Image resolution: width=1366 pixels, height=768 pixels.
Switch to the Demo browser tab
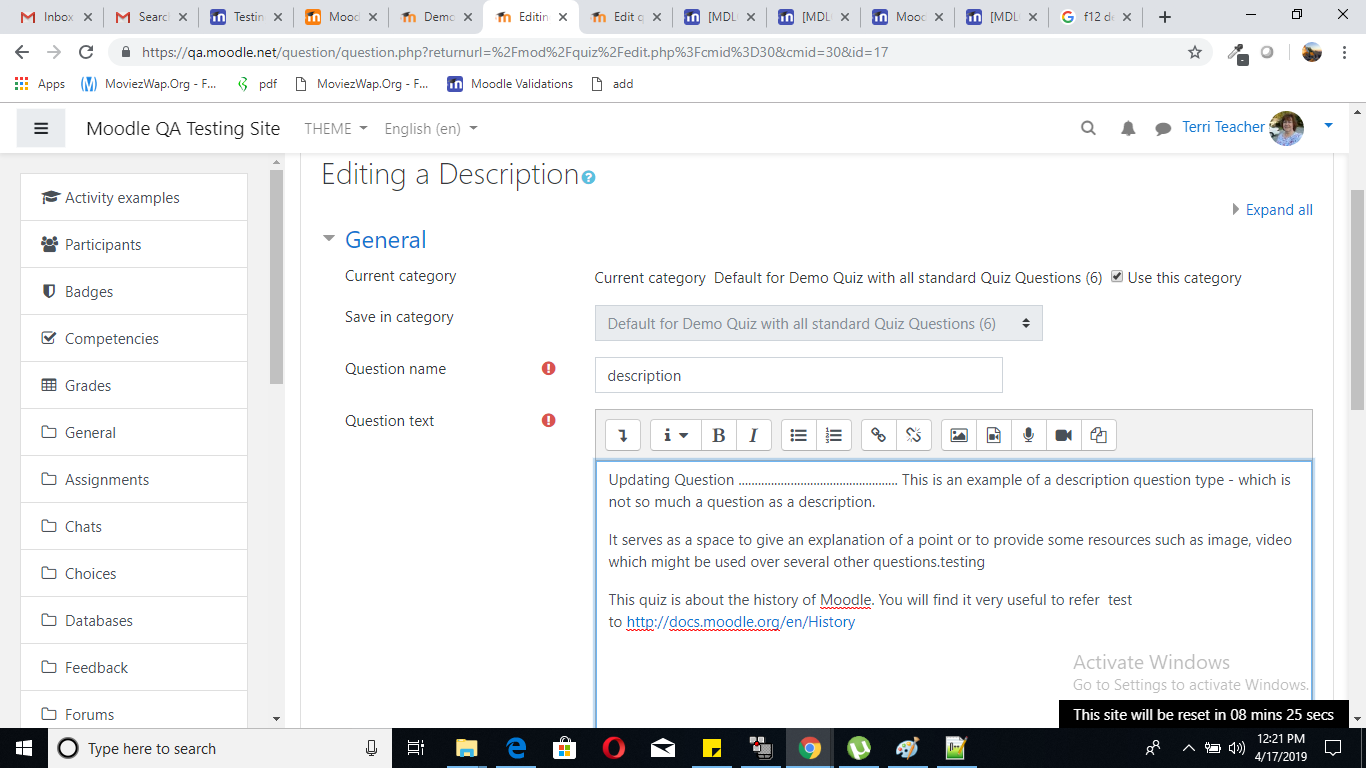click(435, 17)
